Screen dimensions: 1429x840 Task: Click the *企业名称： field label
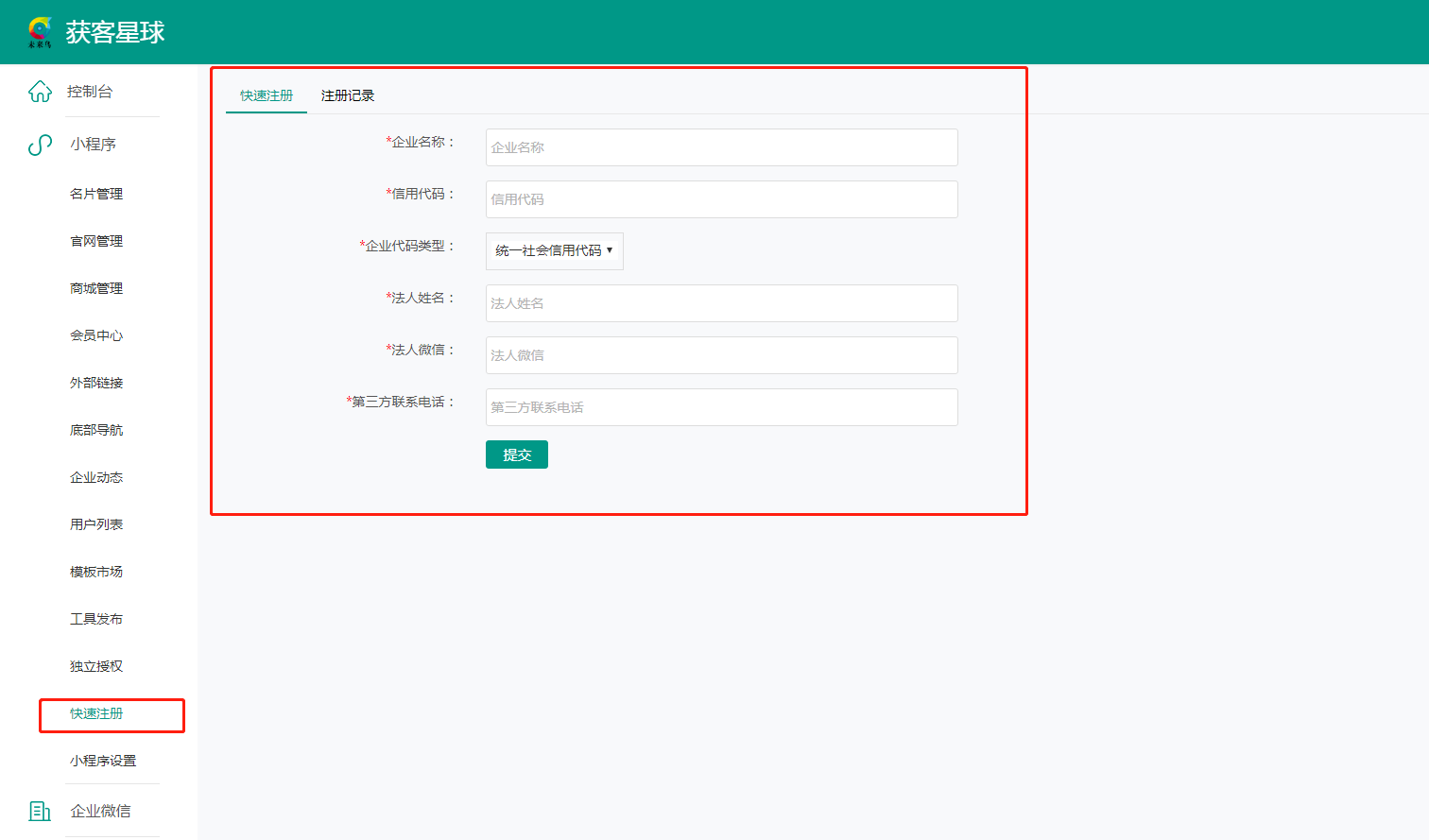click(421, 142)
